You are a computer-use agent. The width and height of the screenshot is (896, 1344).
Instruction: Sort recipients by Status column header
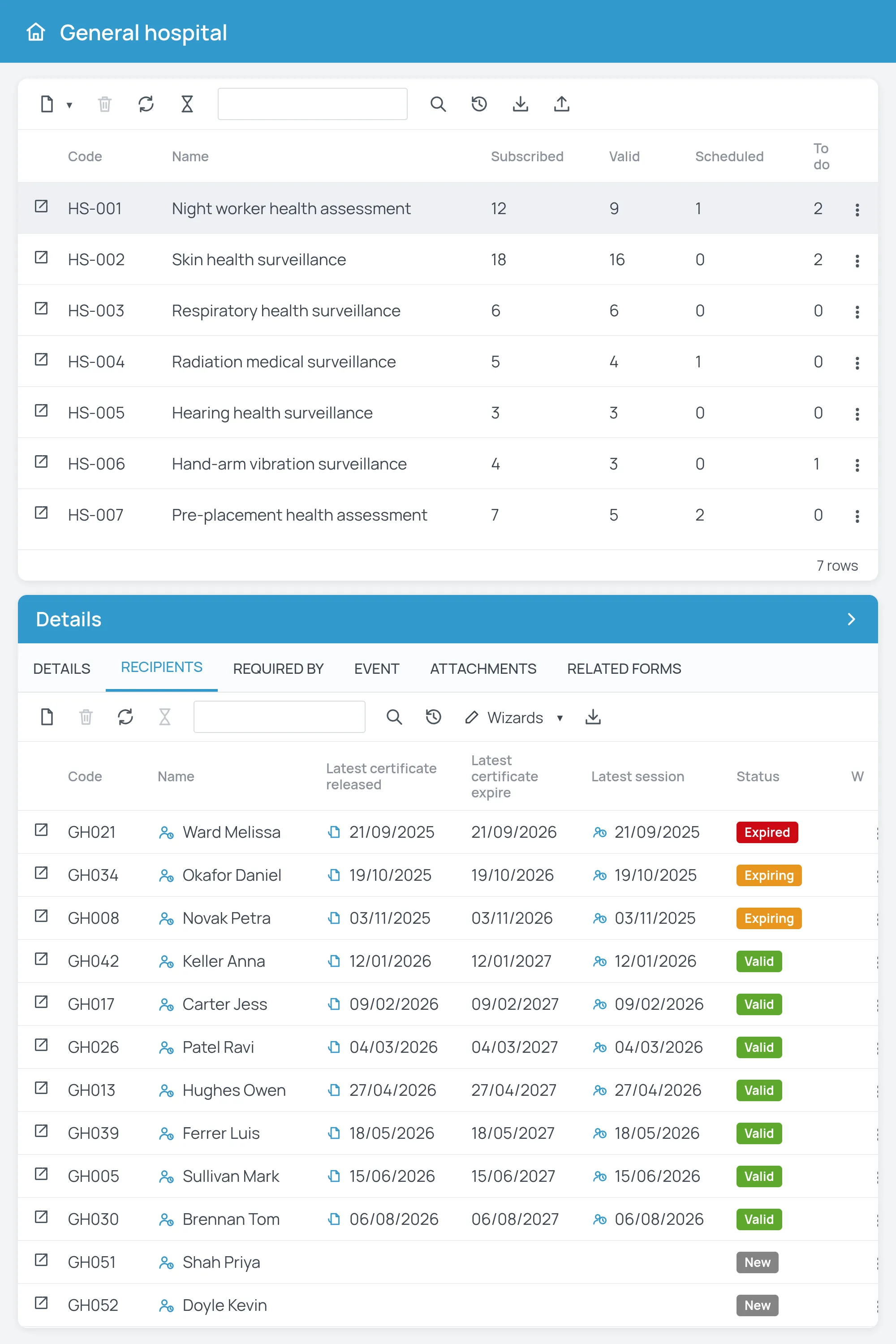pyautogui.click(x=757, y=776)
